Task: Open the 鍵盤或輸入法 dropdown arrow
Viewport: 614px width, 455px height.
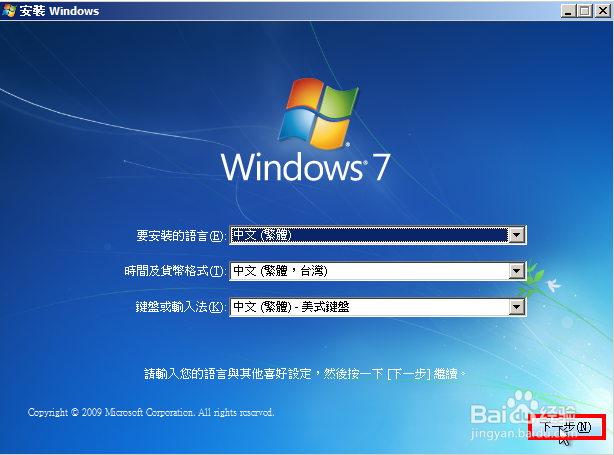Action: [x=516, y=307]
